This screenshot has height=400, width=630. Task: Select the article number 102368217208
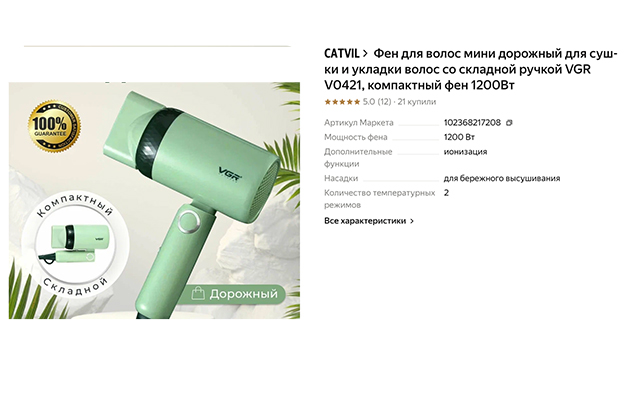pos(472,122)
